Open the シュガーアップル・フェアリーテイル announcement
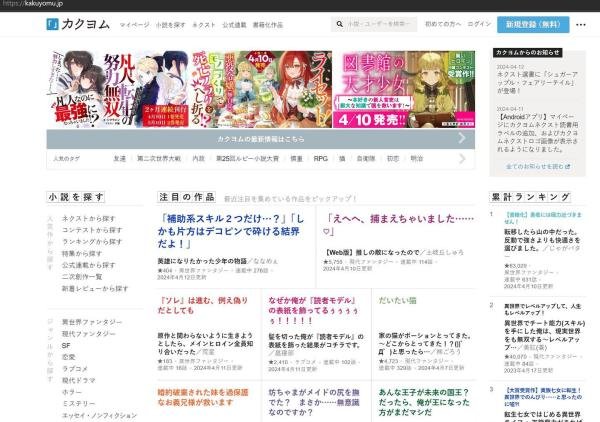600x422 pixels. (537, 82)
